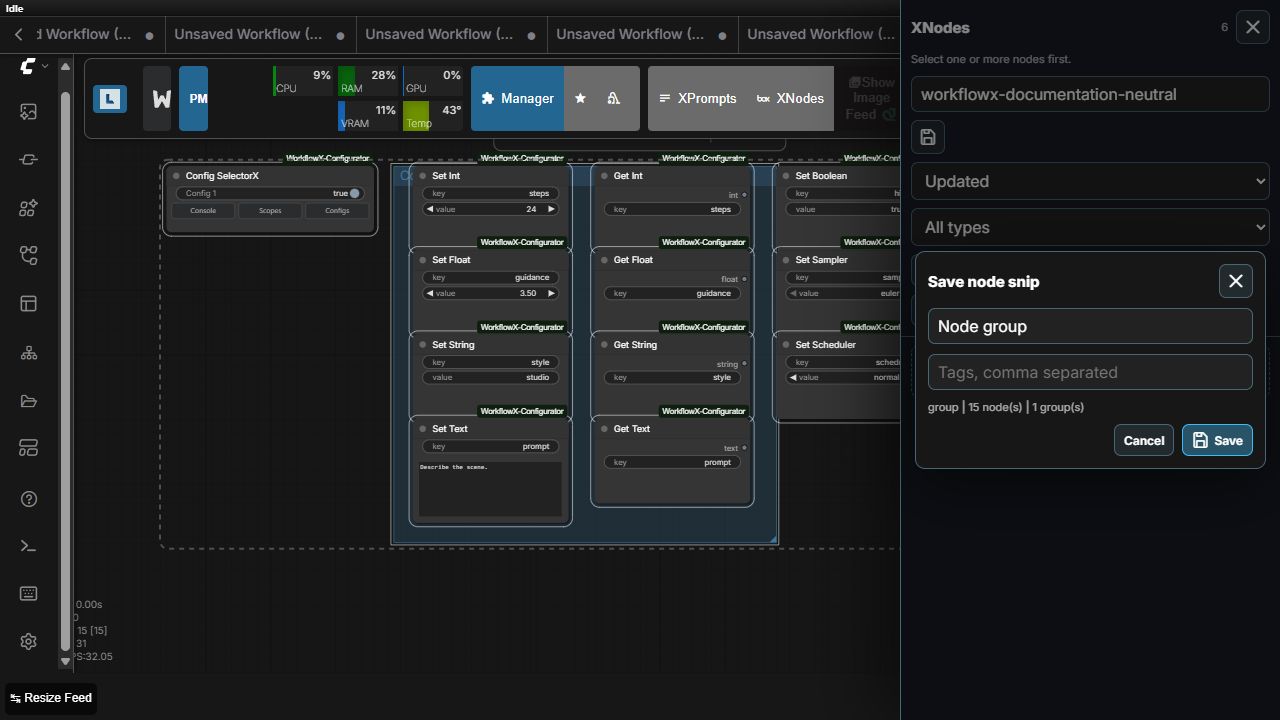Image resolution: width=1280 pixels, height=720 pixels.
Task: Open the node connector sidebar icon
Action: pyautogui.click(x=29, y=160)
